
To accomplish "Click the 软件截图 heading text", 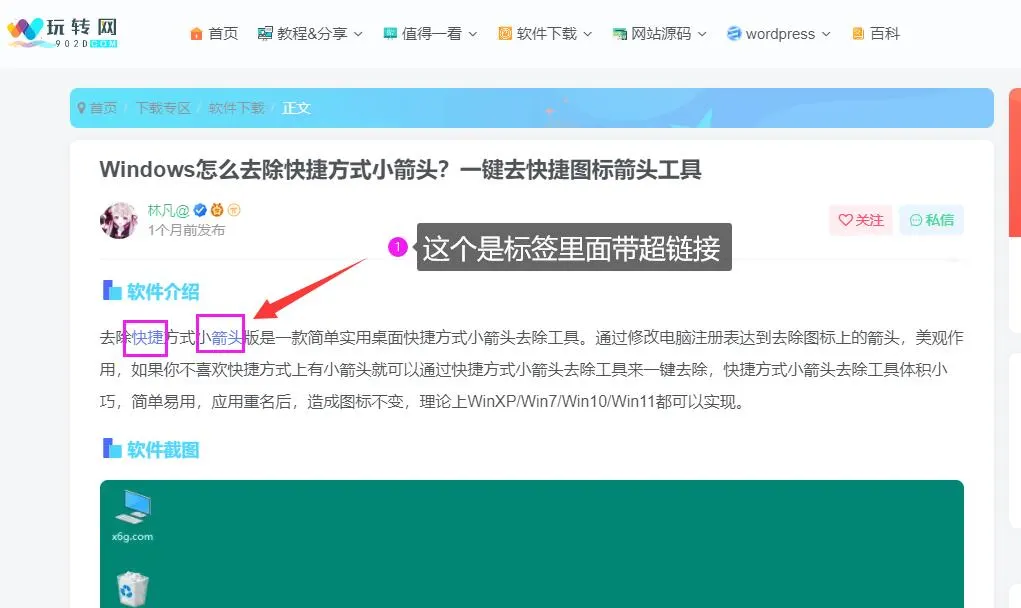I will point(163,450).
